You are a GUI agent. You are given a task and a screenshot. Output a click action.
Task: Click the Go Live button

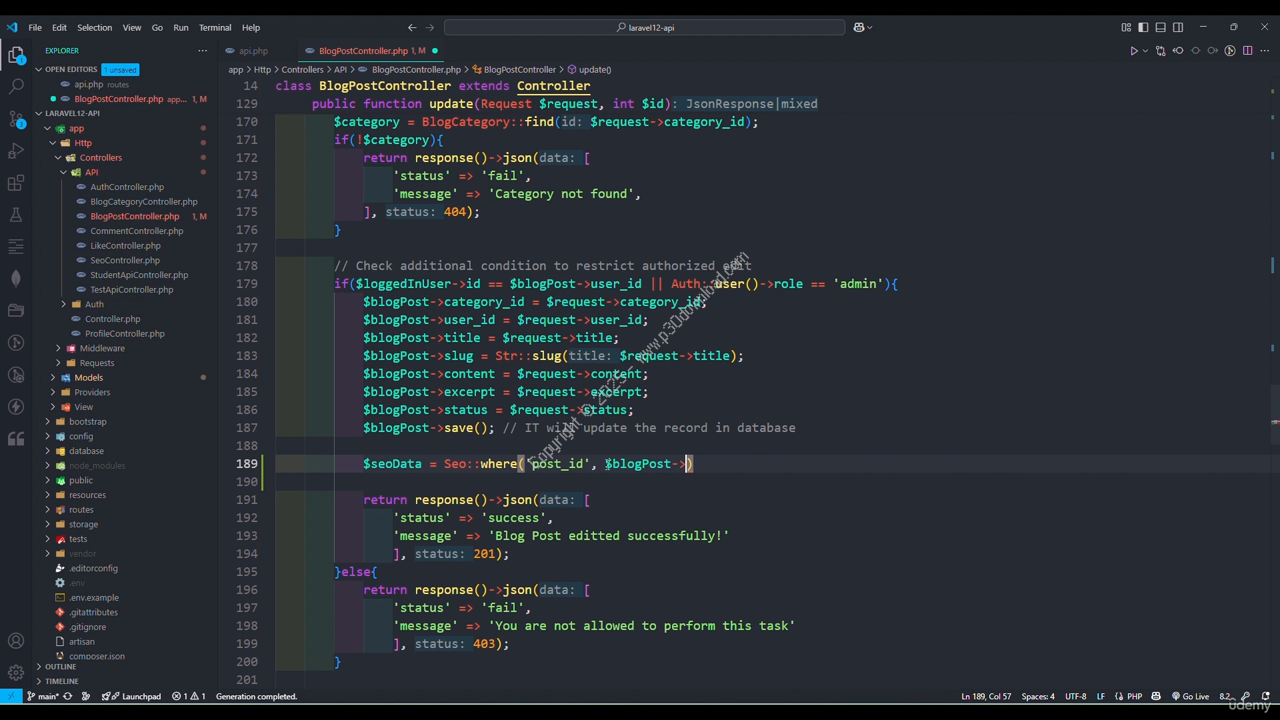1189,696
